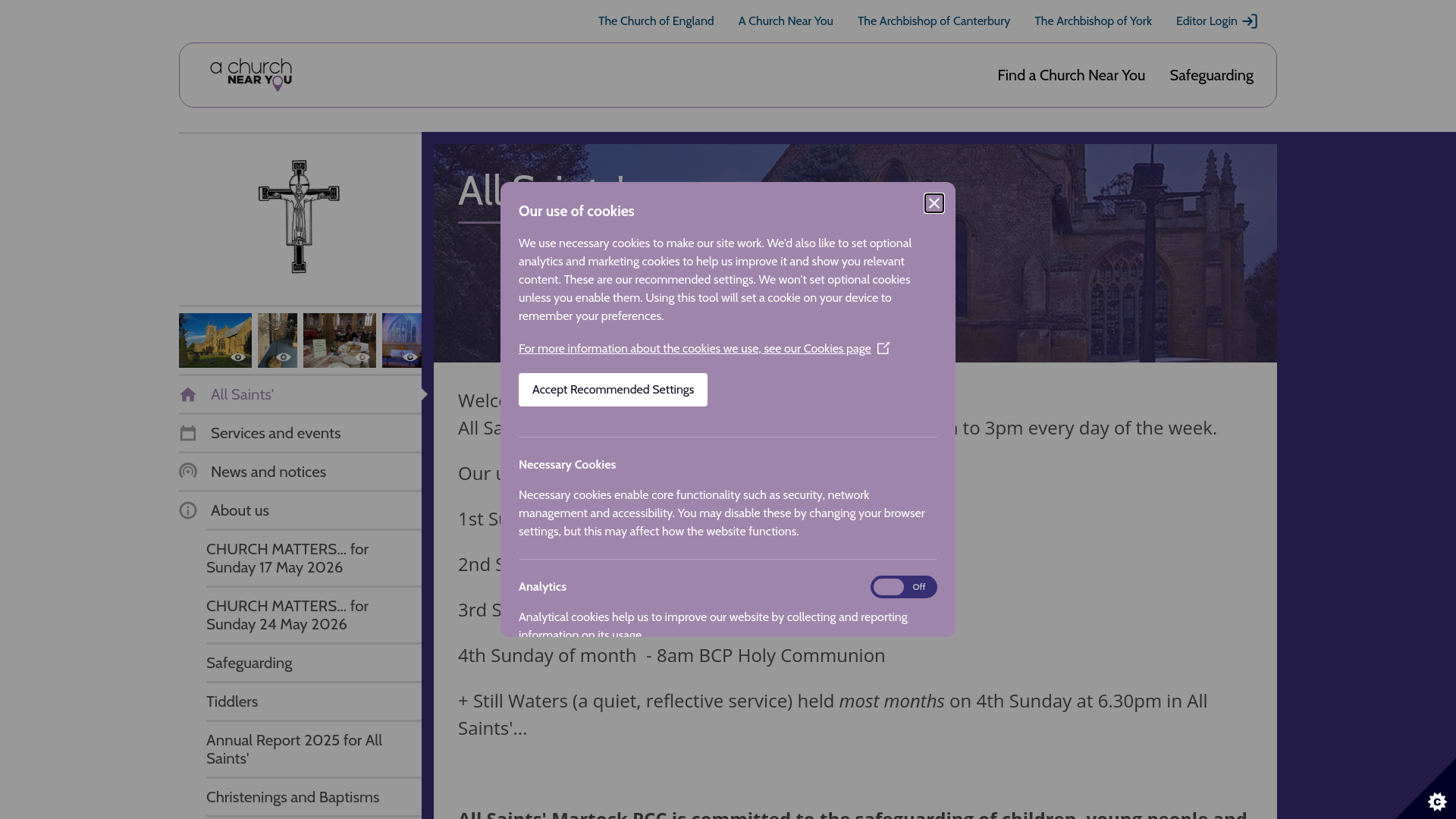Open The Archbishop of York link

[x=1093, y=21]
